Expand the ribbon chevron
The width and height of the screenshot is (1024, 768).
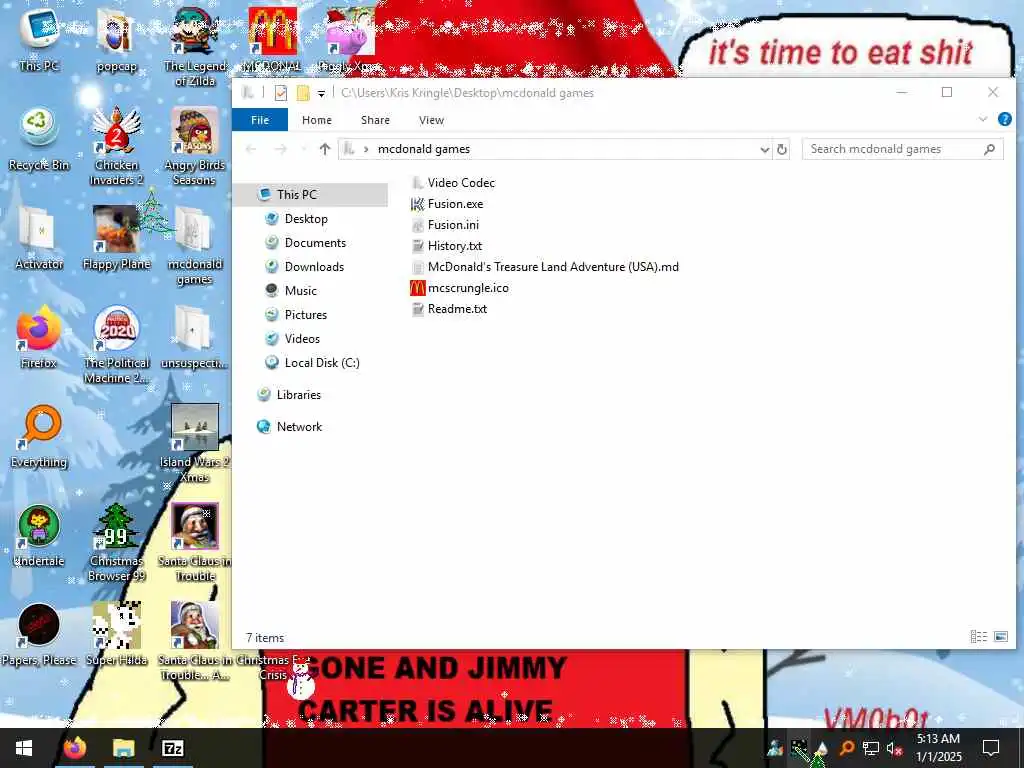(983, 120)
